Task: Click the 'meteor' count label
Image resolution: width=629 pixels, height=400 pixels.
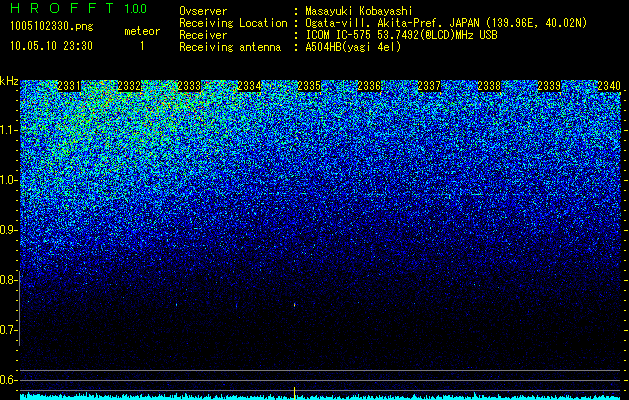Action: click(x=142, y=31)
